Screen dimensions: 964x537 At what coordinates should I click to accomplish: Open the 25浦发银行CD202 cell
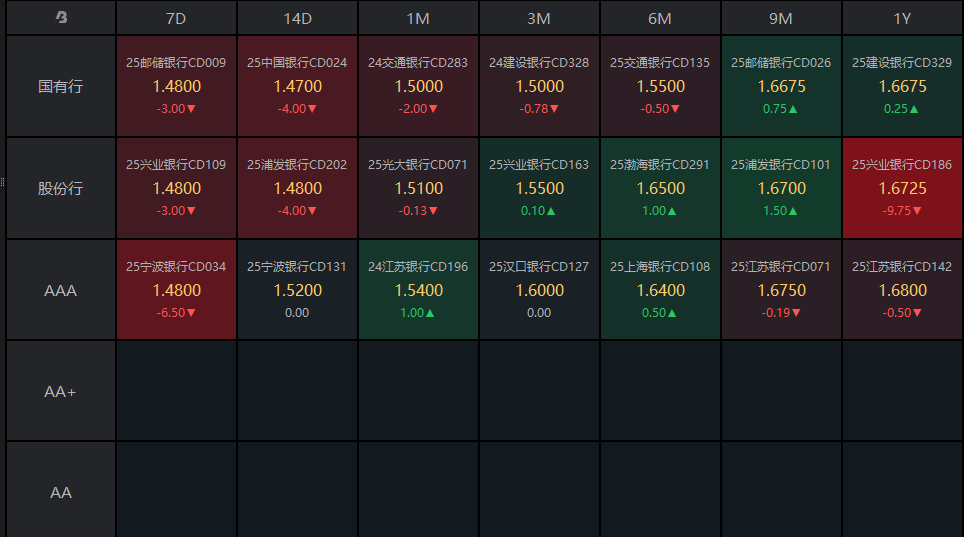[297, 188]
